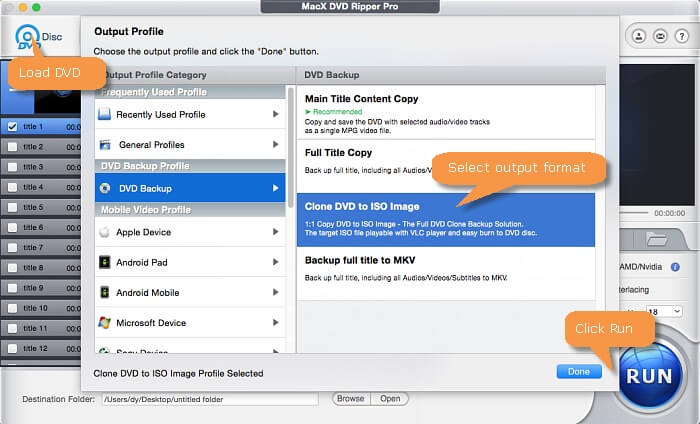Click the AMD/Nvidia label
The image size is (700, 424).
(641, 267)
